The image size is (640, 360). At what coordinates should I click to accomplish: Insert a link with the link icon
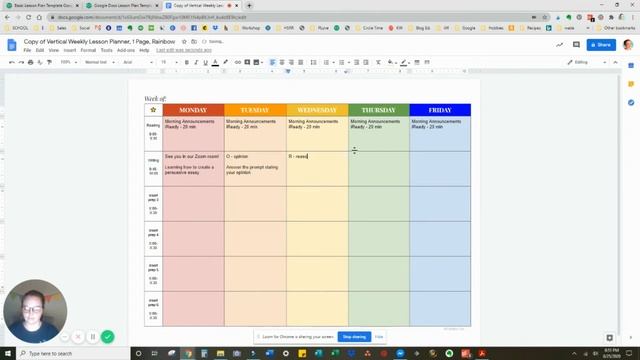point(238,62)
